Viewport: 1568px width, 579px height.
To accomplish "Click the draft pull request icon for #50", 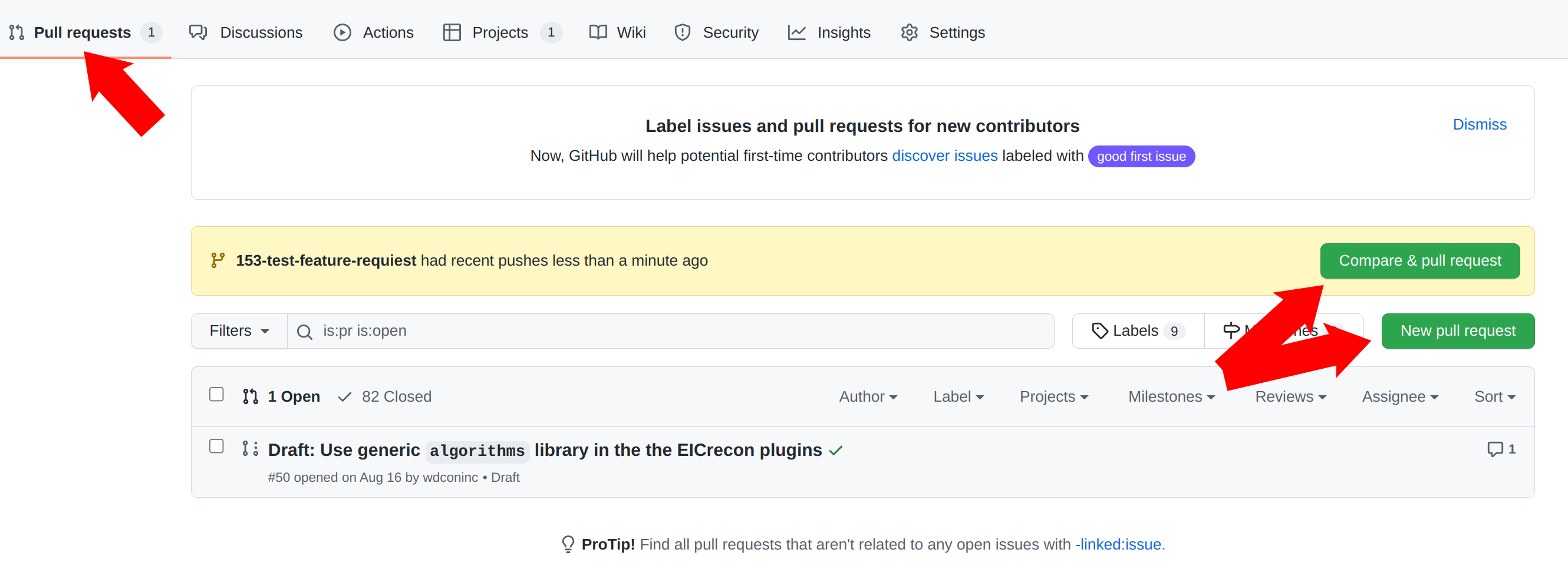I will 250,449.
